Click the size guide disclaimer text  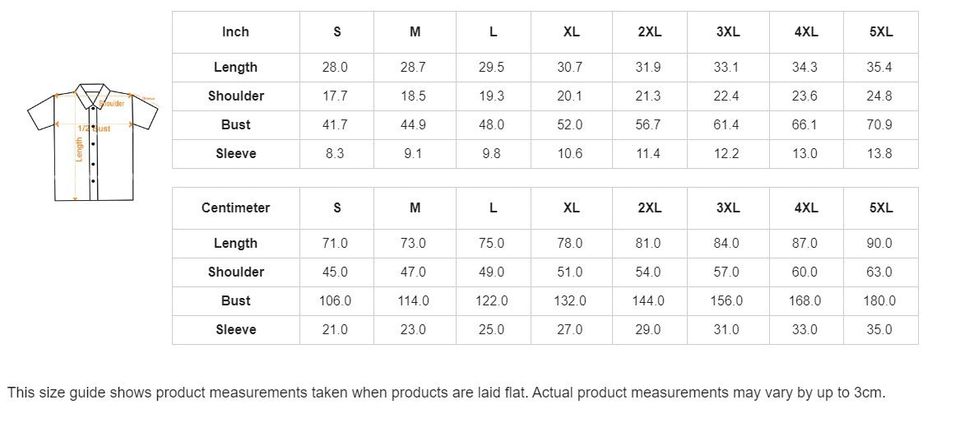[446, 393]
